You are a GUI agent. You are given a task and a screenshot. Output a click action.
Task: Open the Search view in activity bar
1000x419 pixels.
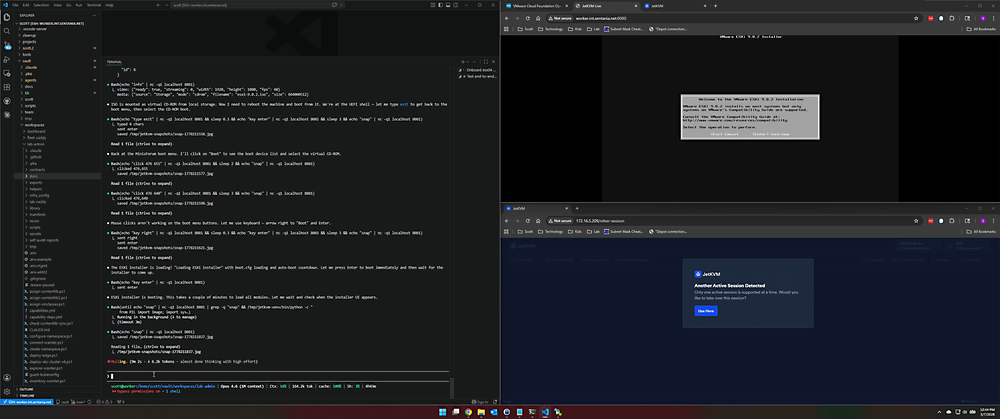coord(7,31)
